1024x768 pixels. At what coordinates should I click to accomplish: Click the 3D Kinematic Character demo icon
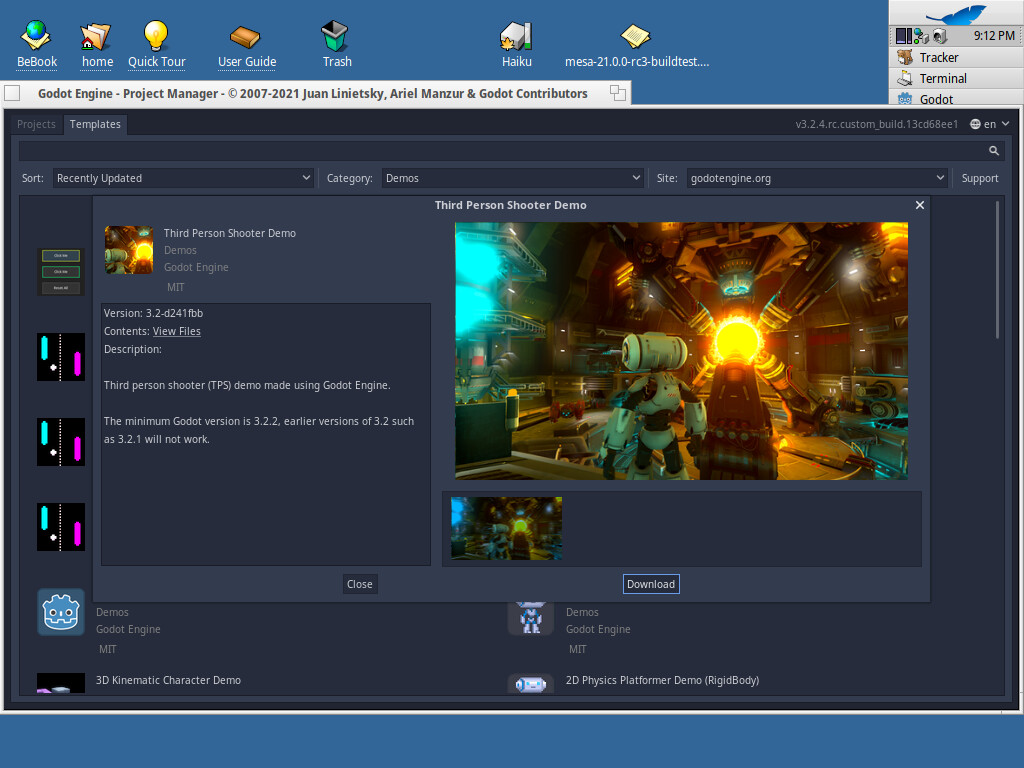click(x=61, y=683)
